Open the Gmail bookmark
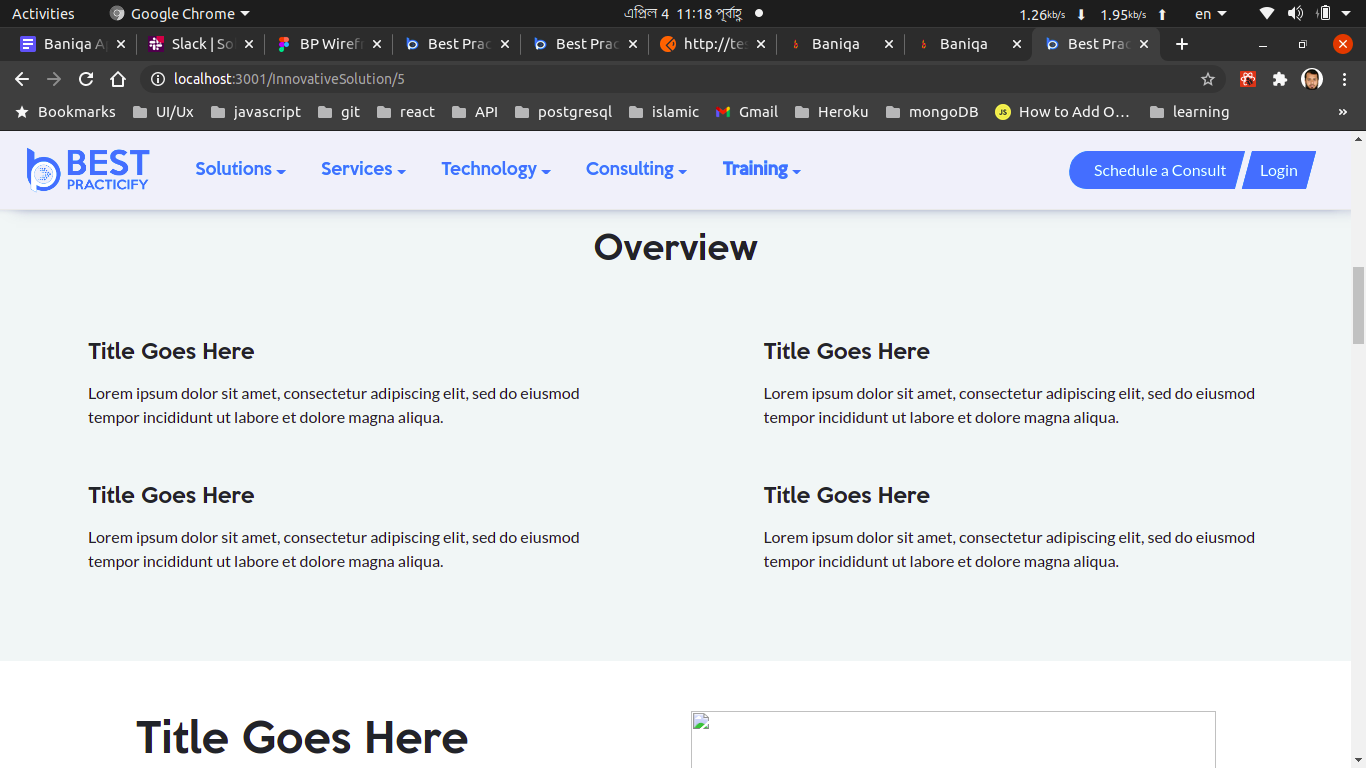 (747, 112)
